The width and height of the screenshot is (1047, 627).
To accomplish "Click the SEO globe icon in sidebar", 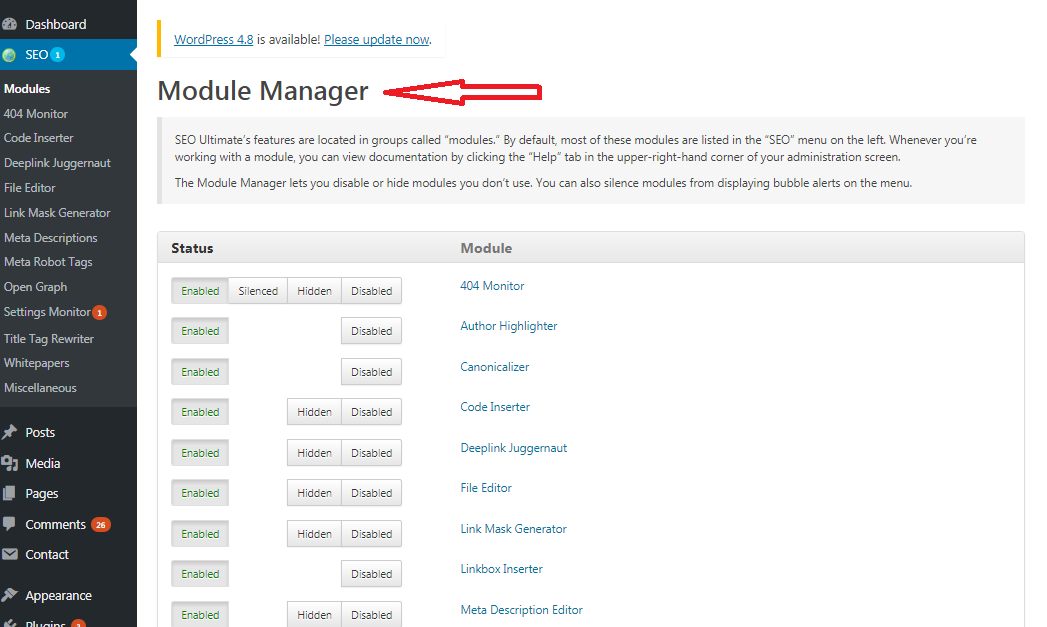I will click(x=9, y=55).
